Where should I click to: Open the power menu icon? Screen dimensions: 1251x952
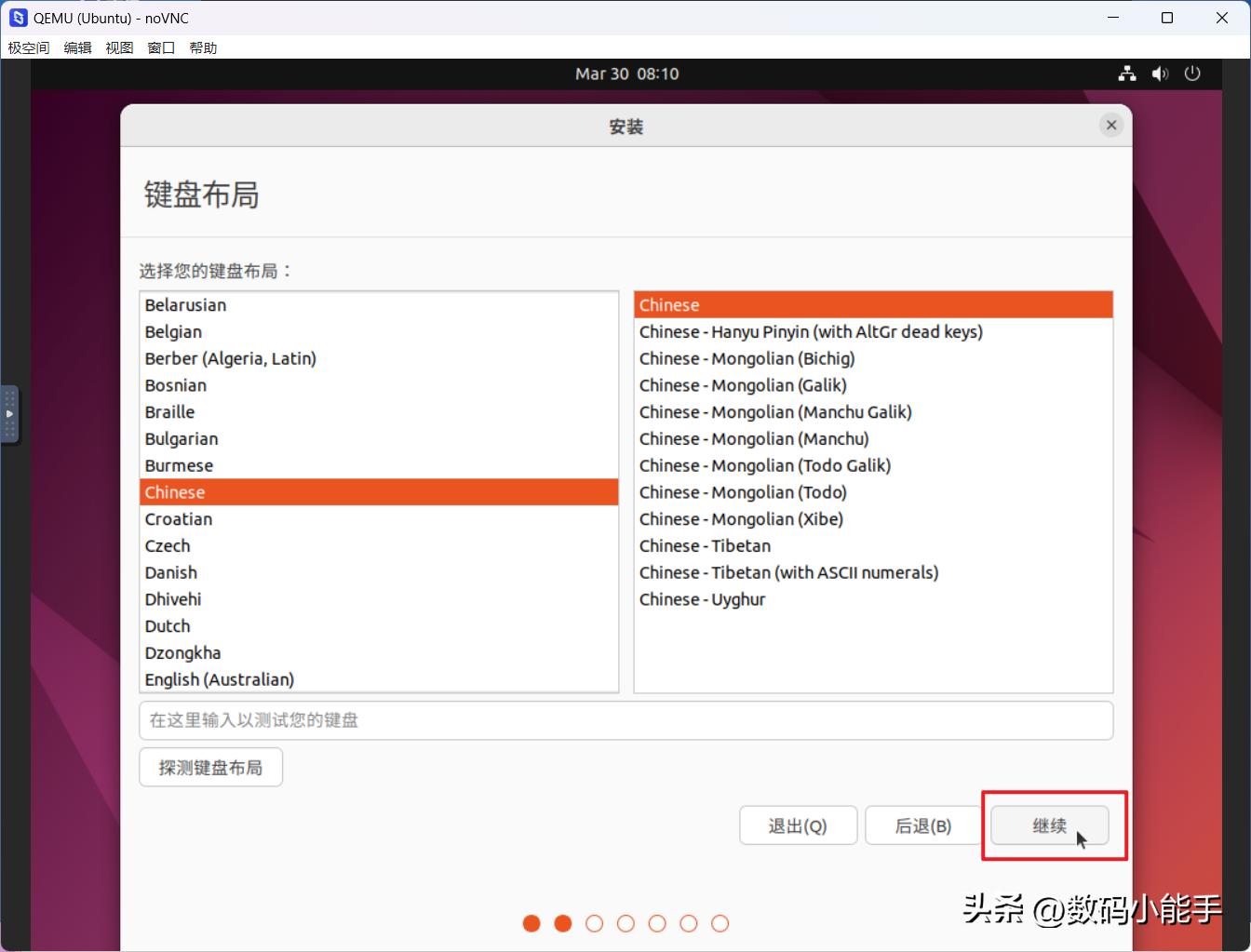pyautogui.click(x=1192, y=74)
